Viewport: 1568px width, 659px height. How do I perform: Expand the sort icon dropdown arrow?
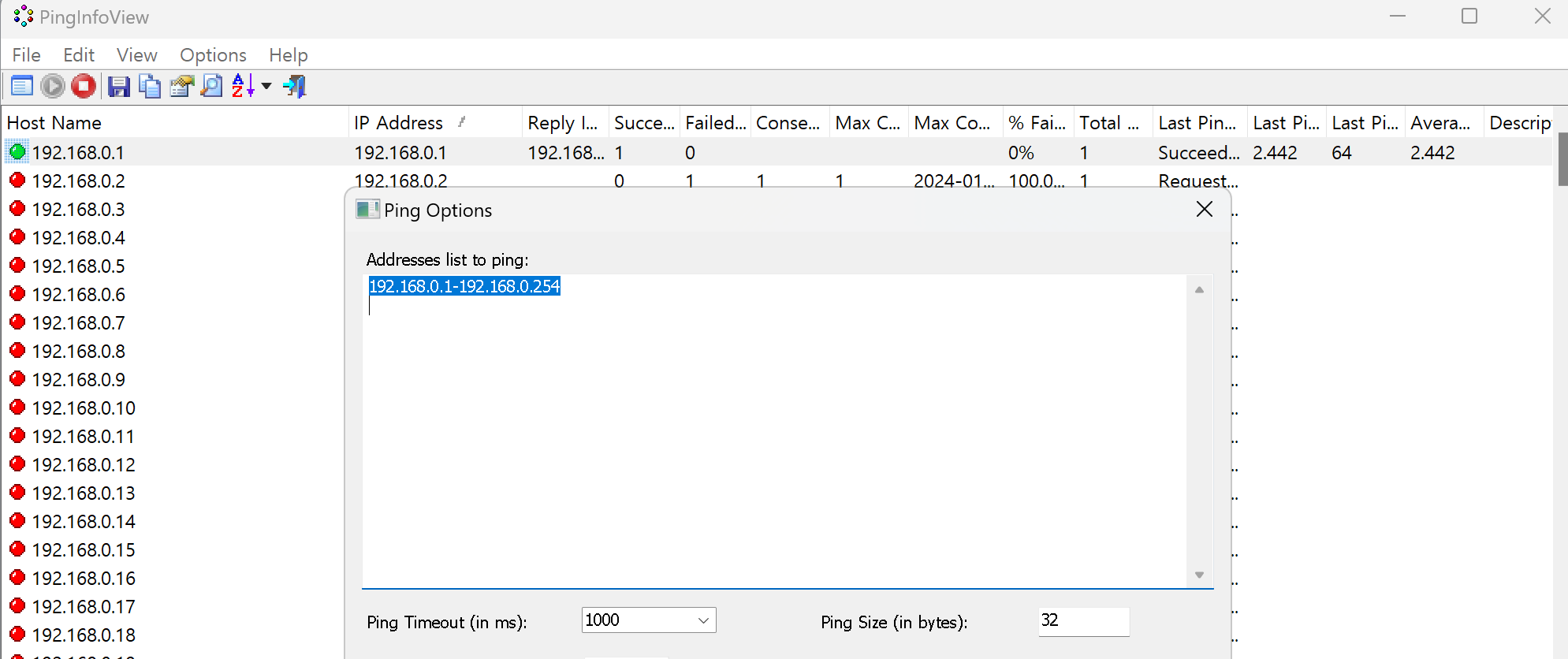click(266, 86)
